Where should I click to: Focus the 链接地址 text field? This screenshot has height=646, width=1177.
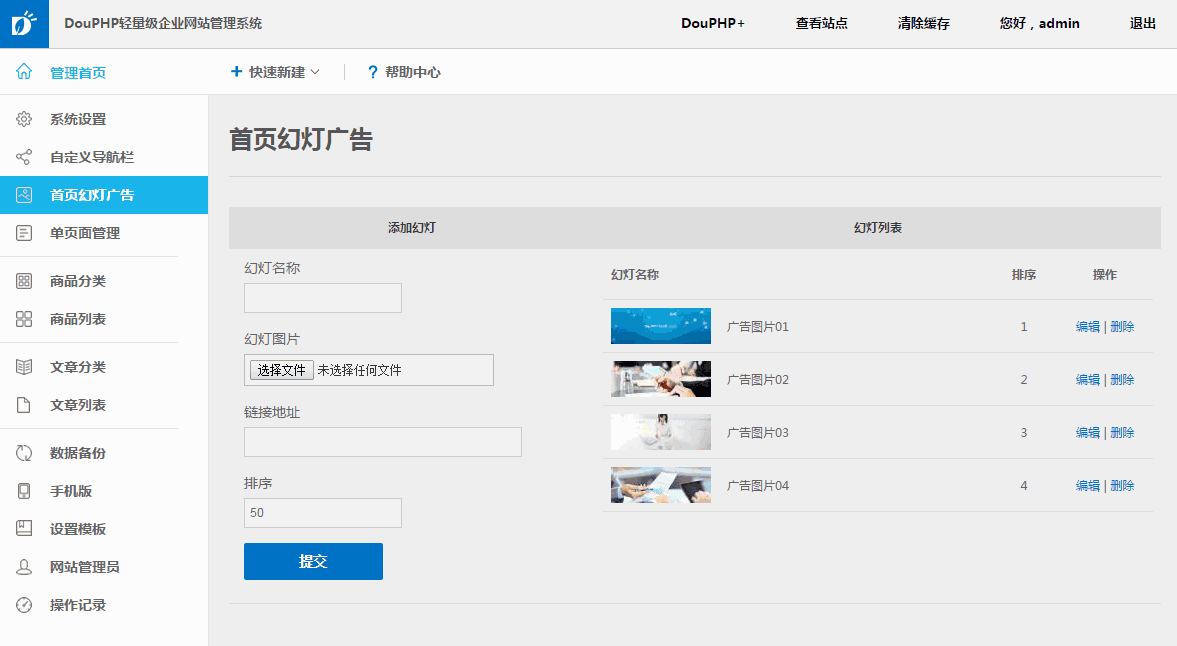383,442
